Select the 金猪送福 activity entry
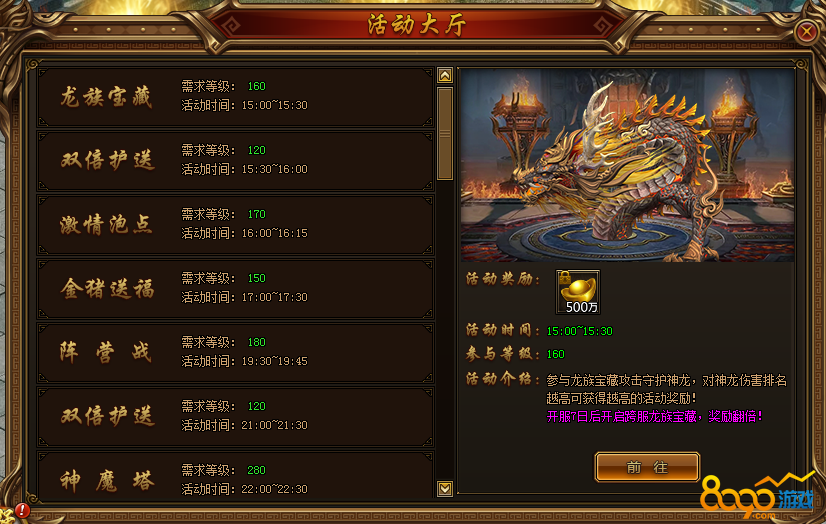This screenshot has width=826, height=524. [235, 289]
